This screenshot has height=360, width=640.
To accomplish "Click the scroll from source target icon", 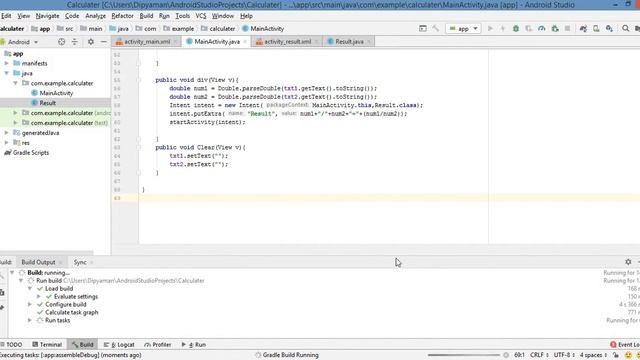I will (62, 42).
